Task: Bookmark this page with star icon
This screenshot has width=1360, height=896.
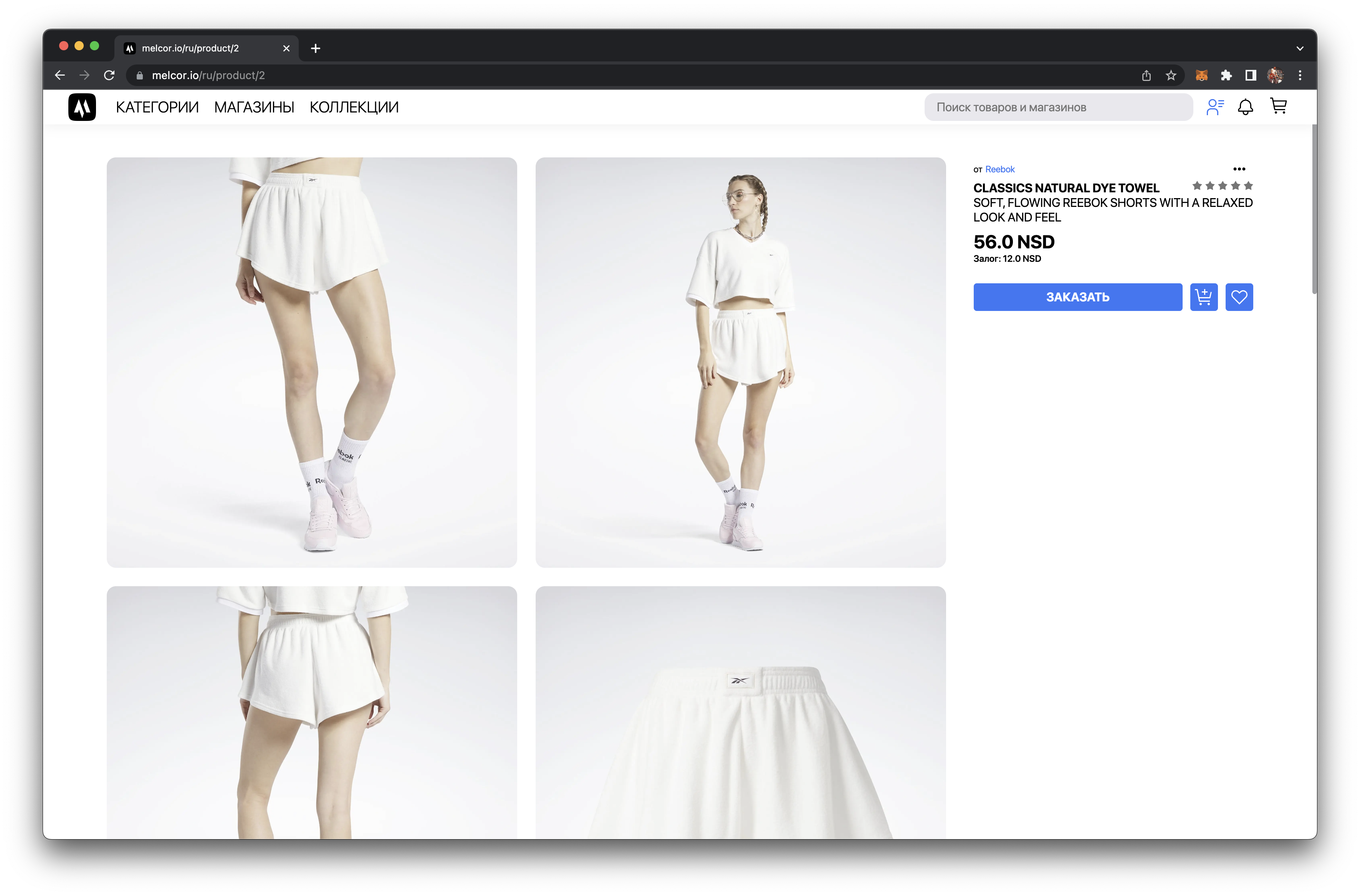Action: pos(1171,75)
